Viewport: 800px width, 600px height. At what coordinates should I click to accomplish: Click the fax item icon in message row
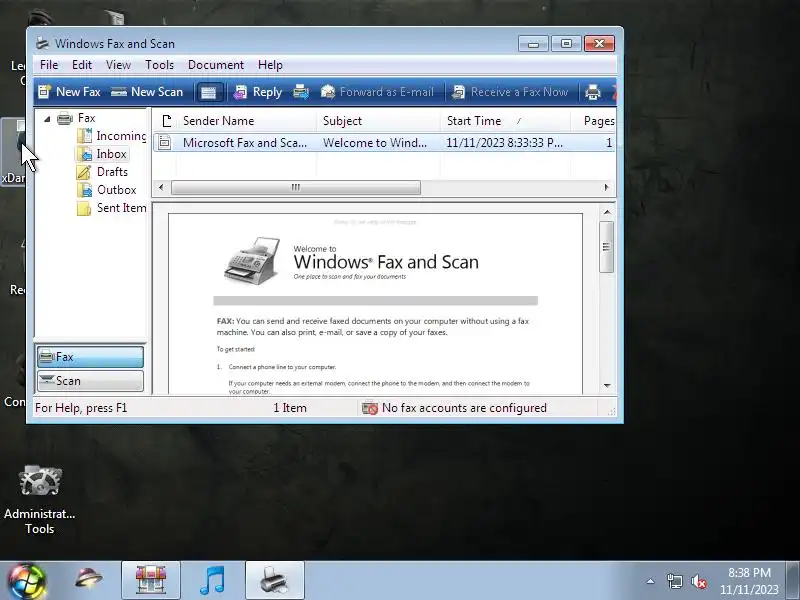click(164, 142)
